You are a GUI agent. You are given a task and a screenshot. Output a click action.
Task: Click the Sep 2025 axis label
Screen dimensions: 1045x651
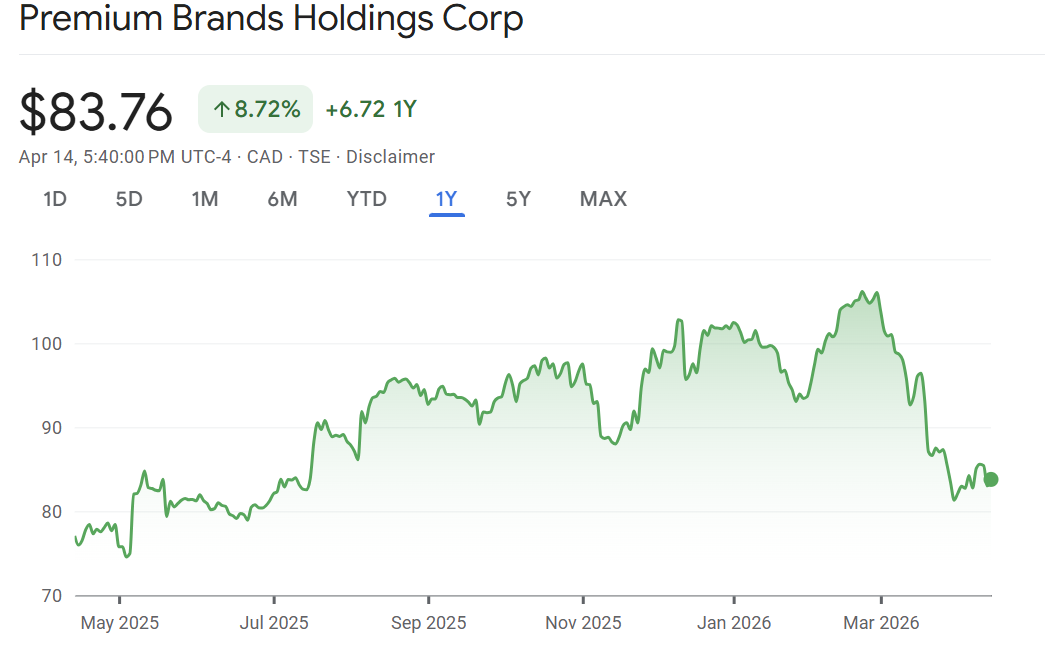tap(428, 623)
